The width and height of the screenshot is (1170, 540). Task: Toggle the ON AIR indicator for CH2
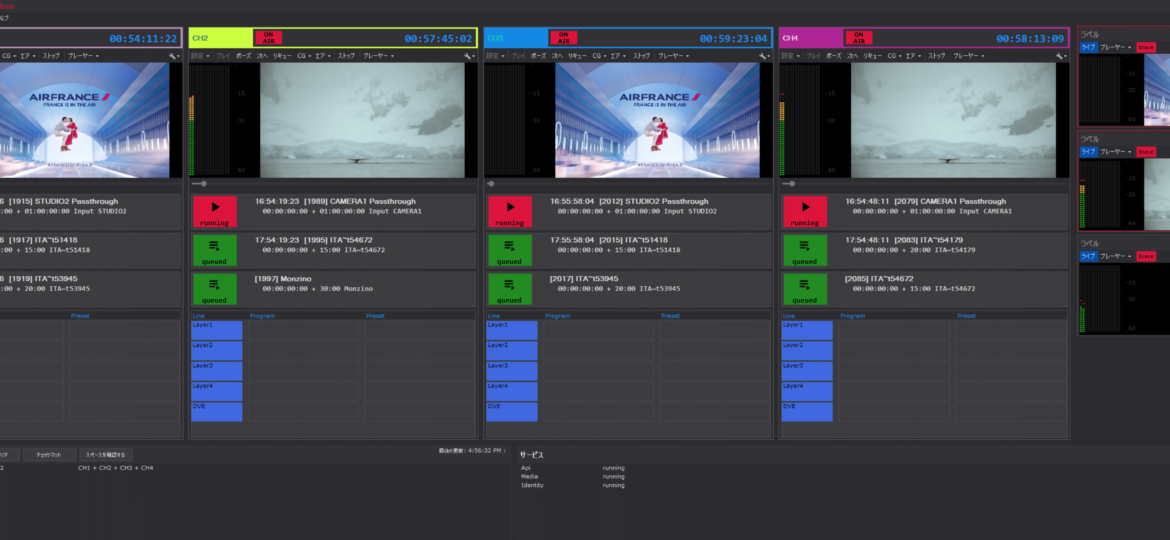(x=269, y=37)
